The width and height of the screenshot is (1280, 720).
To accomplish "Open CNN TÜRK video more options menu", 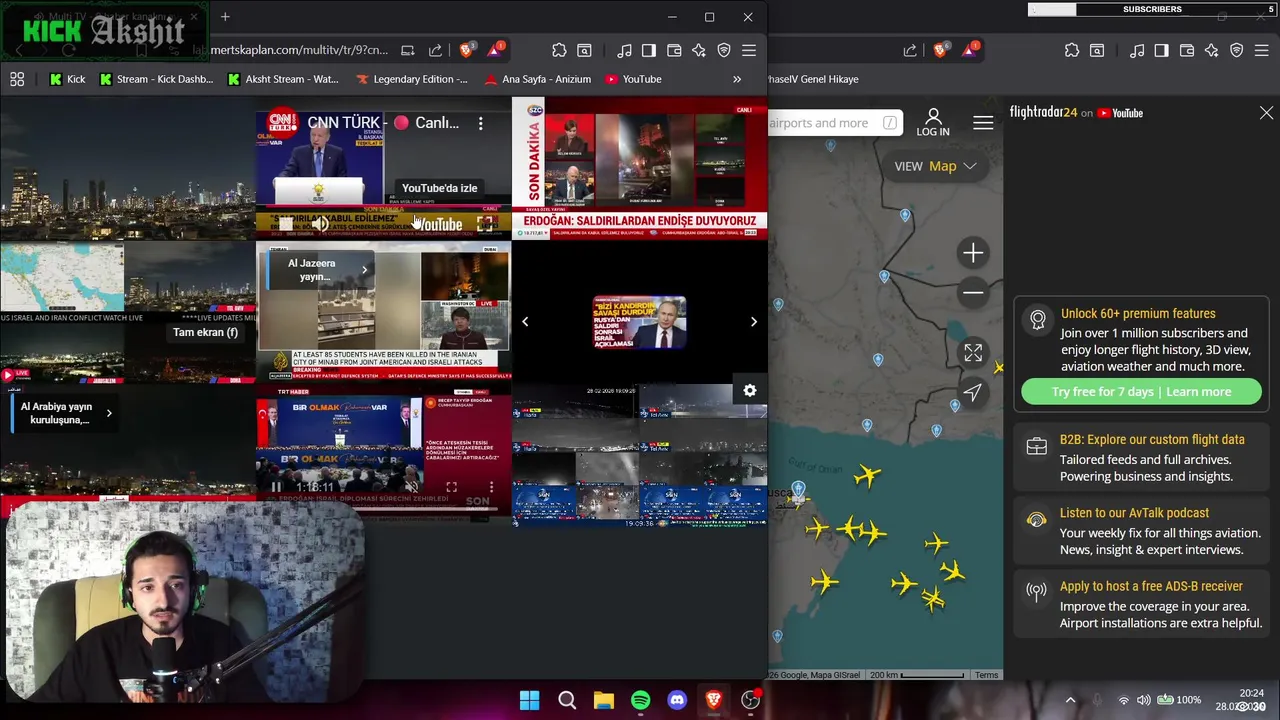I will 480,123.
